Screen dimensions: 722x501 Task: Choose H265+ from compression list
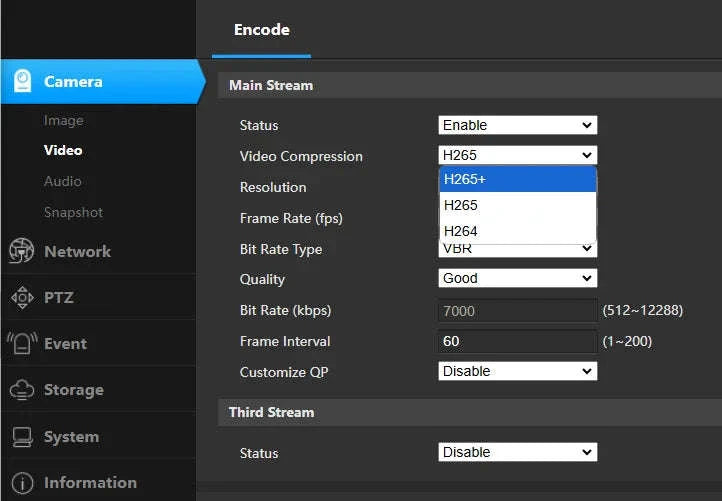(518, 179)
